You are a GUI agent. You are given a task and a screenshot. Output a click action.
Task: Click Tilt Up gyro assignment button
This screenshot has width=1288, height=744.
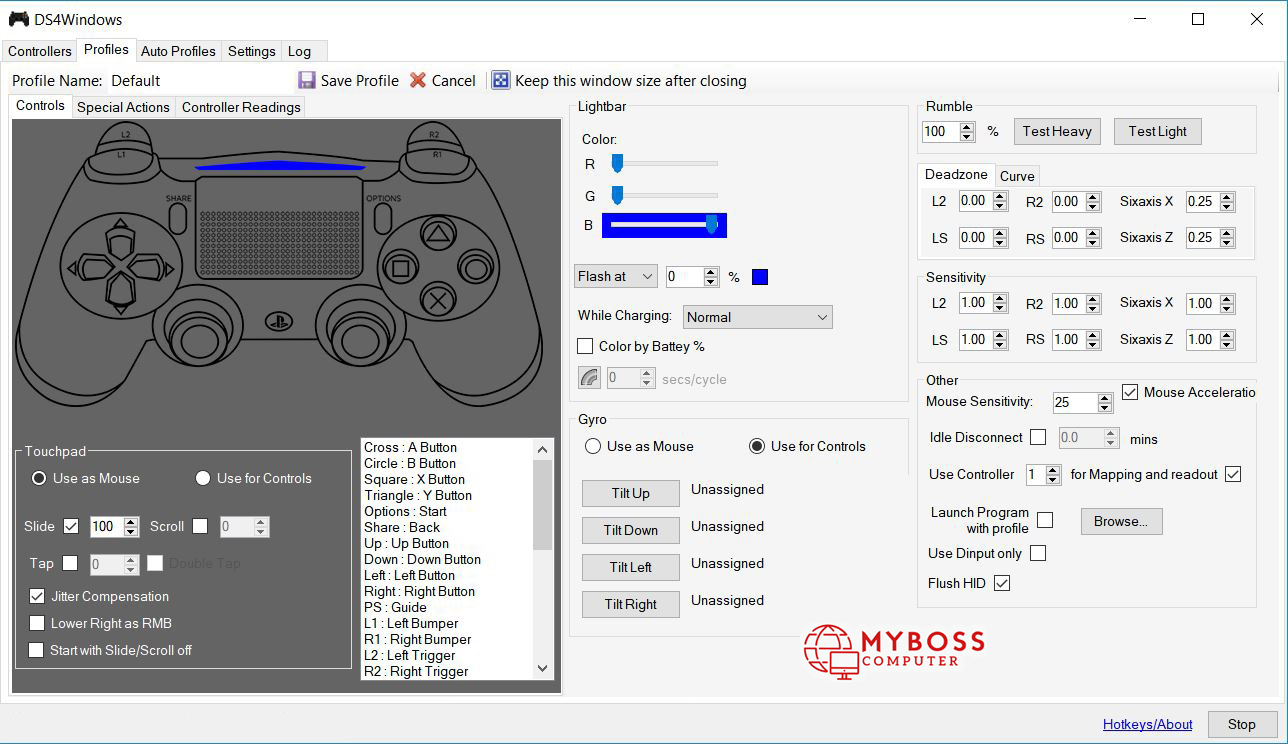630,493
